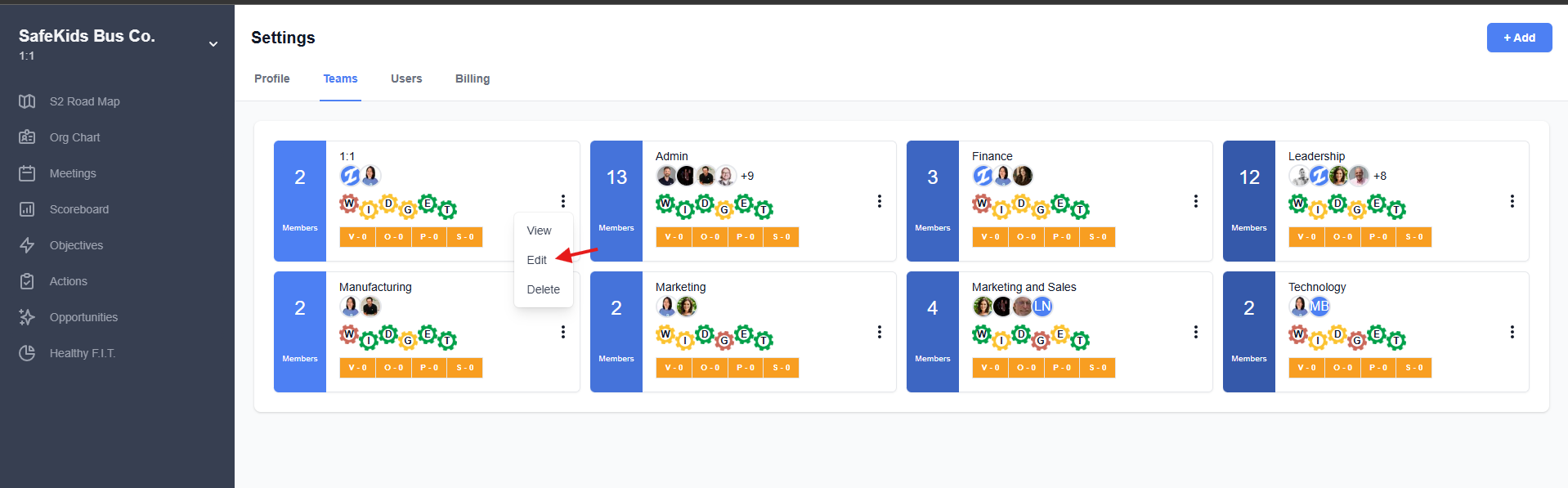Click the Org Chart sidebar icon

[27, 137]
